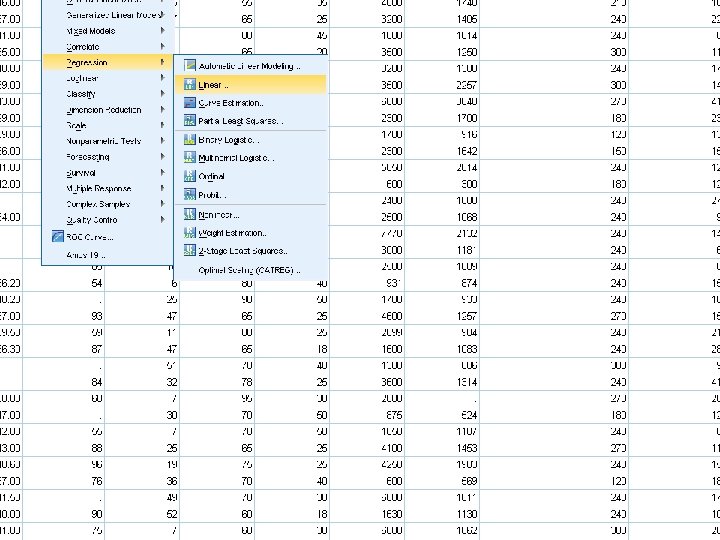Click the Probit icon
Viewport: 720px width, 540px height.
[190, 195]
